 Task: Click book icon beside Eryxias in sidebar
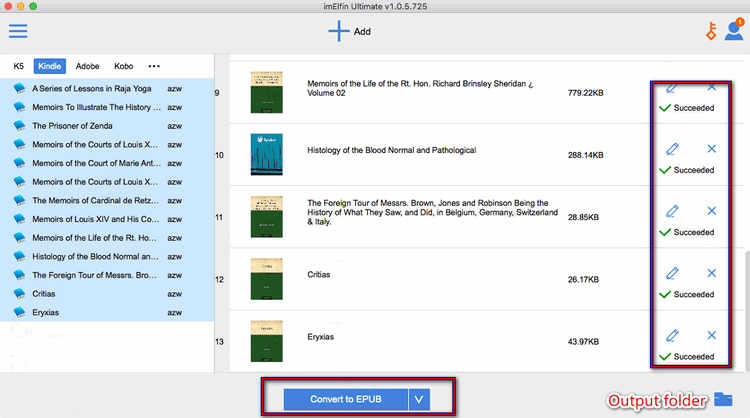19,312
